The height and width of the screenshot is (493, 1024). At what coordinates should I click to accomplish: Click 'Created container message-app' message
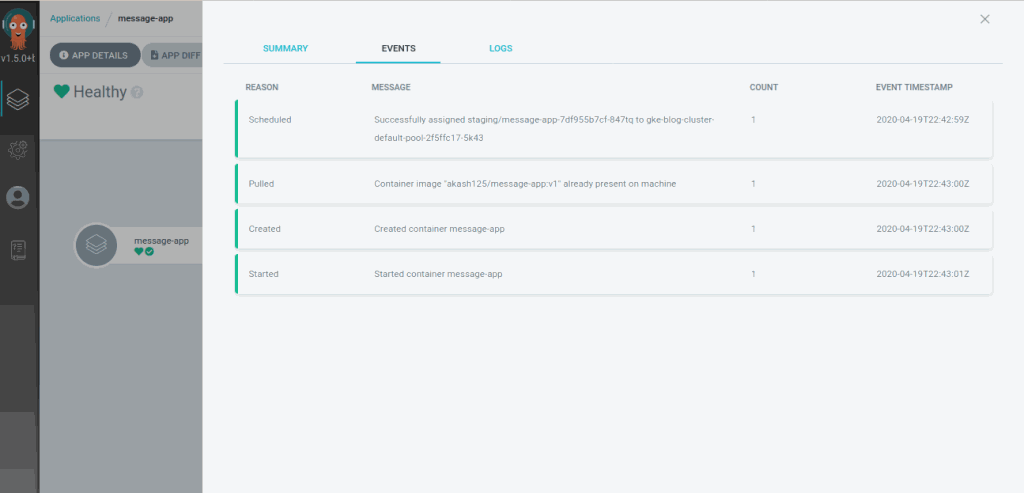tap(439, 229)
